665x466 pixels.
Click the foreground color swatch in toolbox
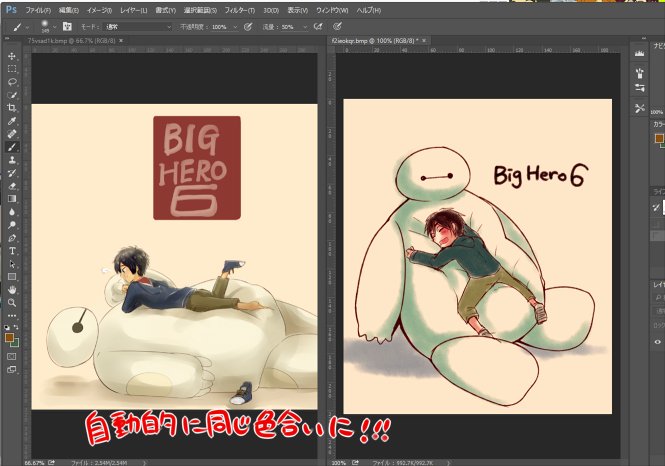tap(9, 338)
